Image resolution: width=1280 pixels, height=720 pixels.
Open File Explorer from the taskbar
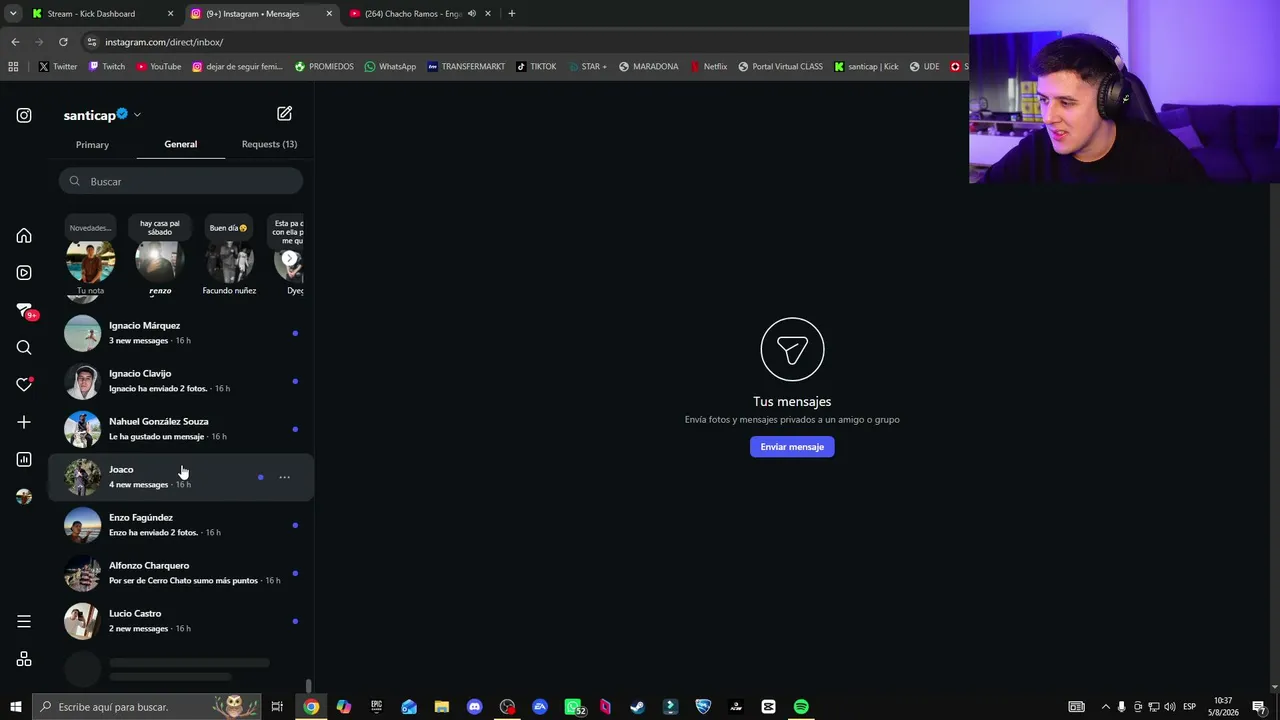pyautogui.click(x=442, y=707)
